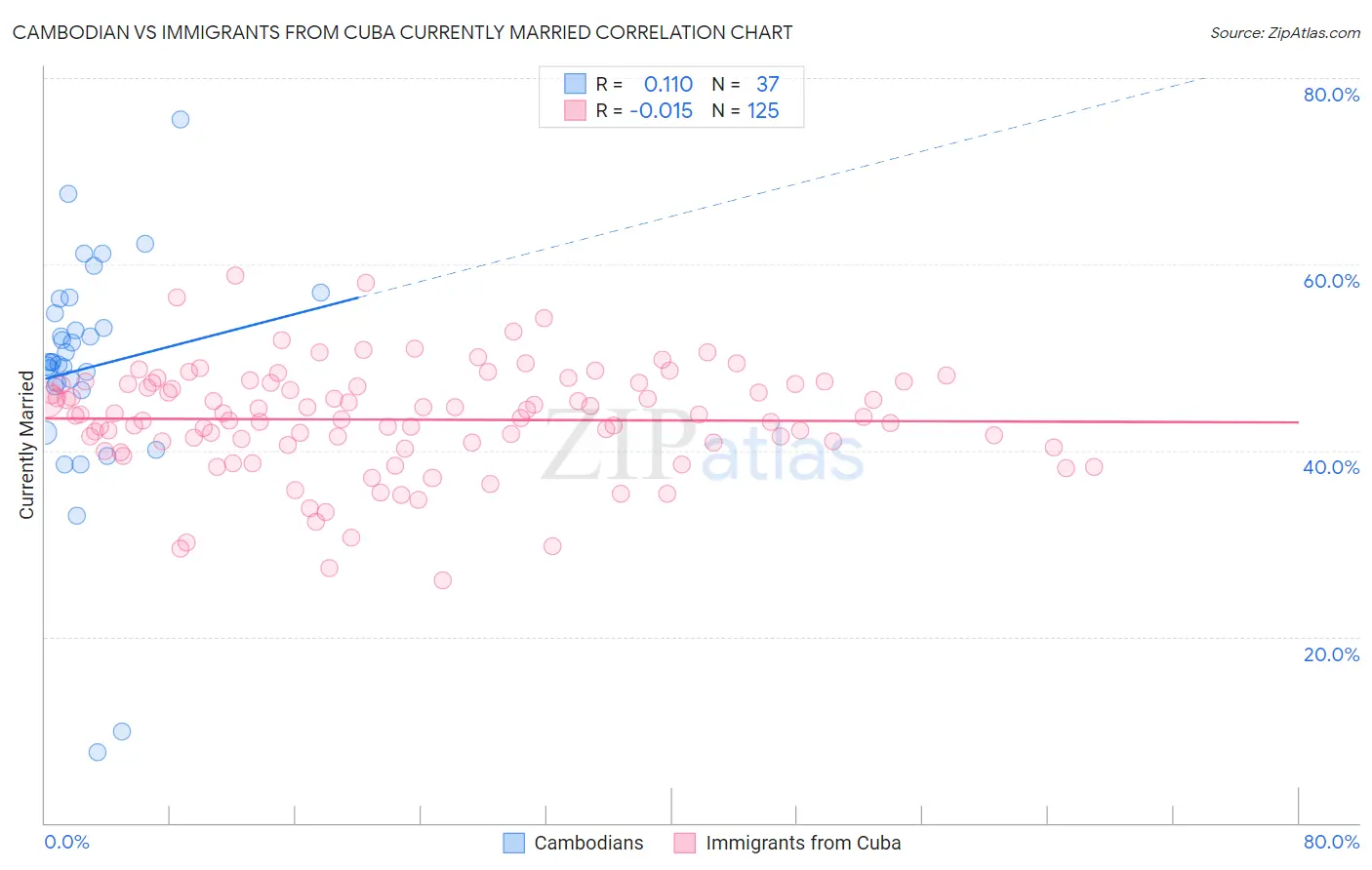Screen dimensions: 1372x870
Task: Click the lowest blue data point near the bottom
Action: (98, 752)
